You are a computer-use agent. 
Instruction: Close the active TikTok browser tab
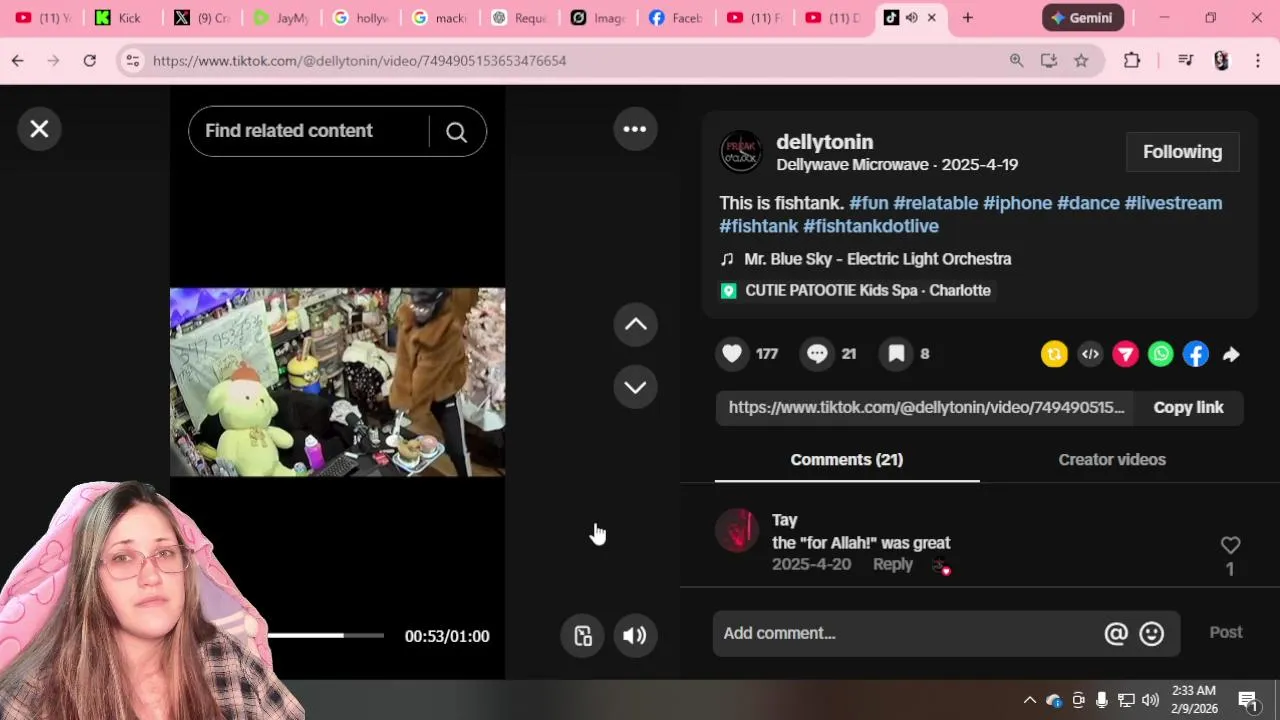pyautogui.click(x=932, y=18)
